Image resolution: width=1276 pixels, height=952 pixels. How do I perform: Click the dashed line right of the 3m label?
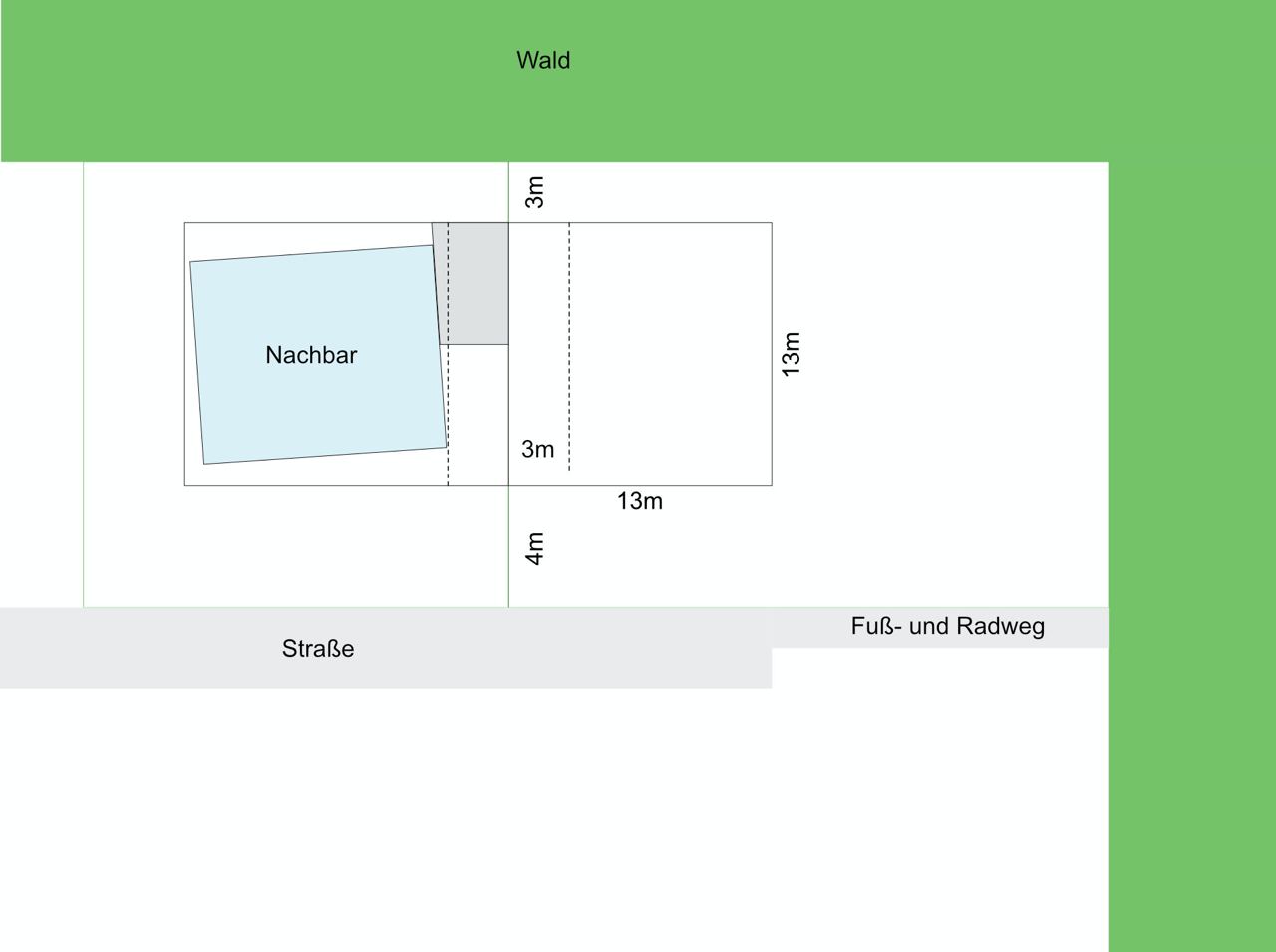pos(569,349)
